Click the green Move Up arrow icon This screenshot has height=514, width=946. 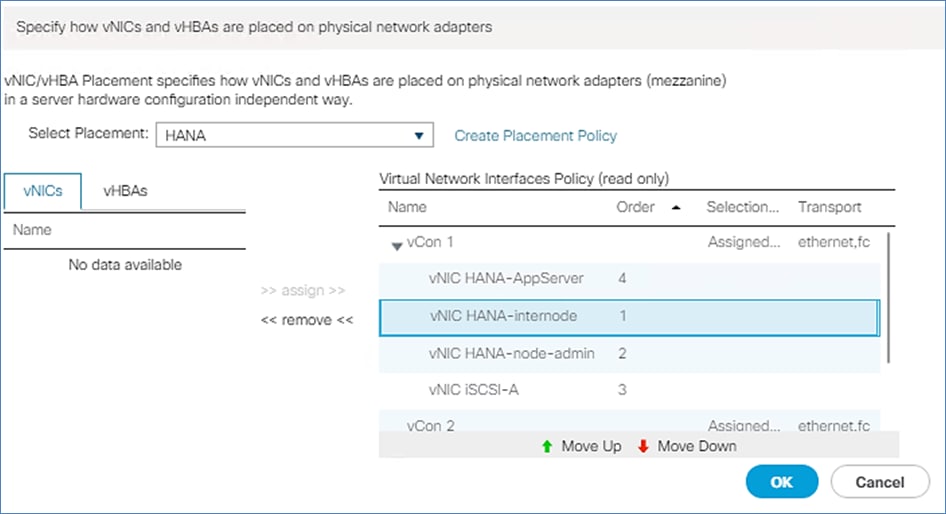(x=547, y=446)
